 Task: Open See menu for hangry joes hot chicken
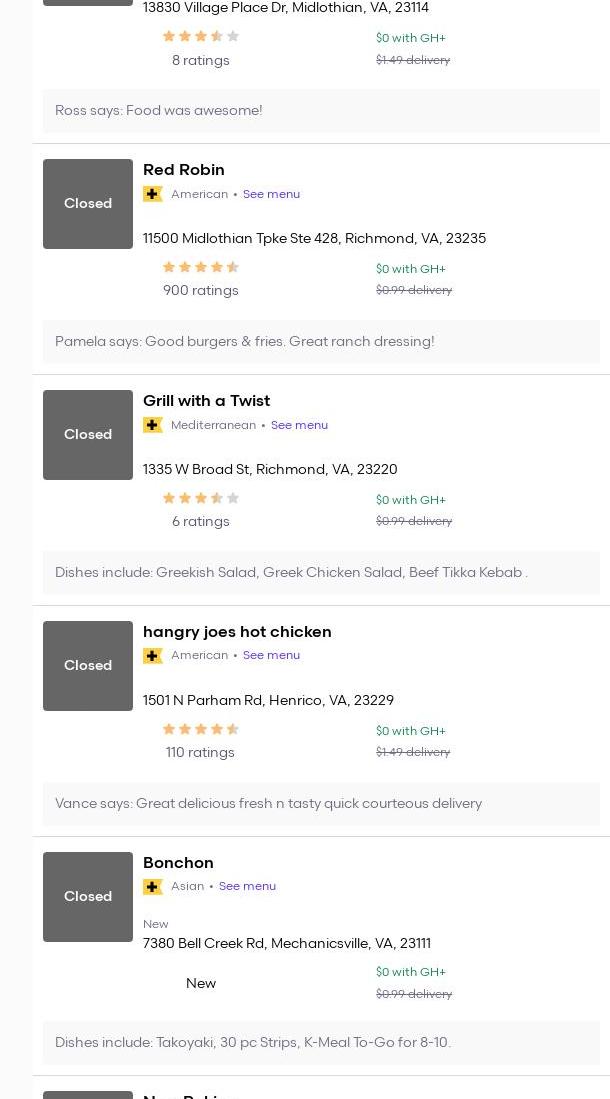tap(271, 656)
